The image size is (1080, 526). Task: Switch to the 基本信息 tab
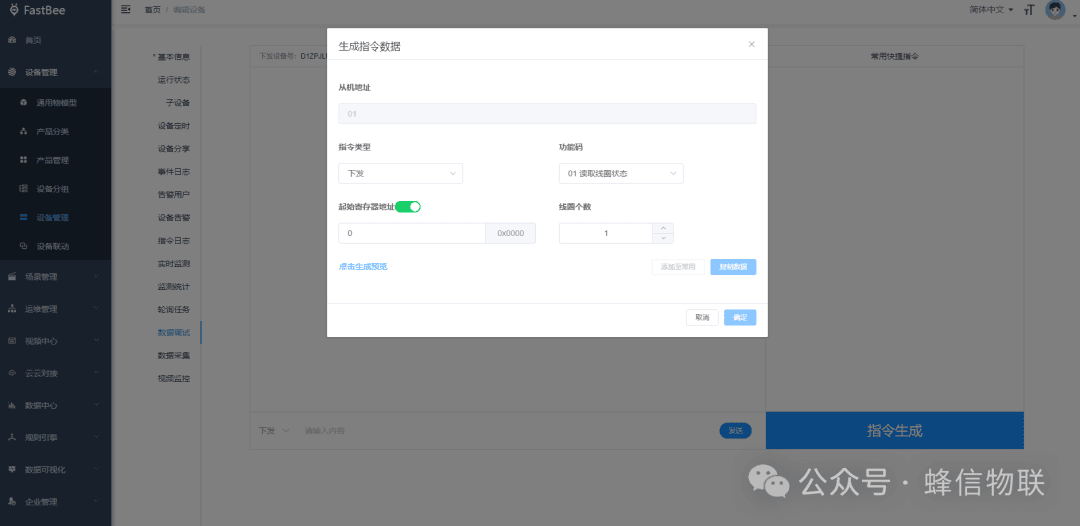[172, 57]
